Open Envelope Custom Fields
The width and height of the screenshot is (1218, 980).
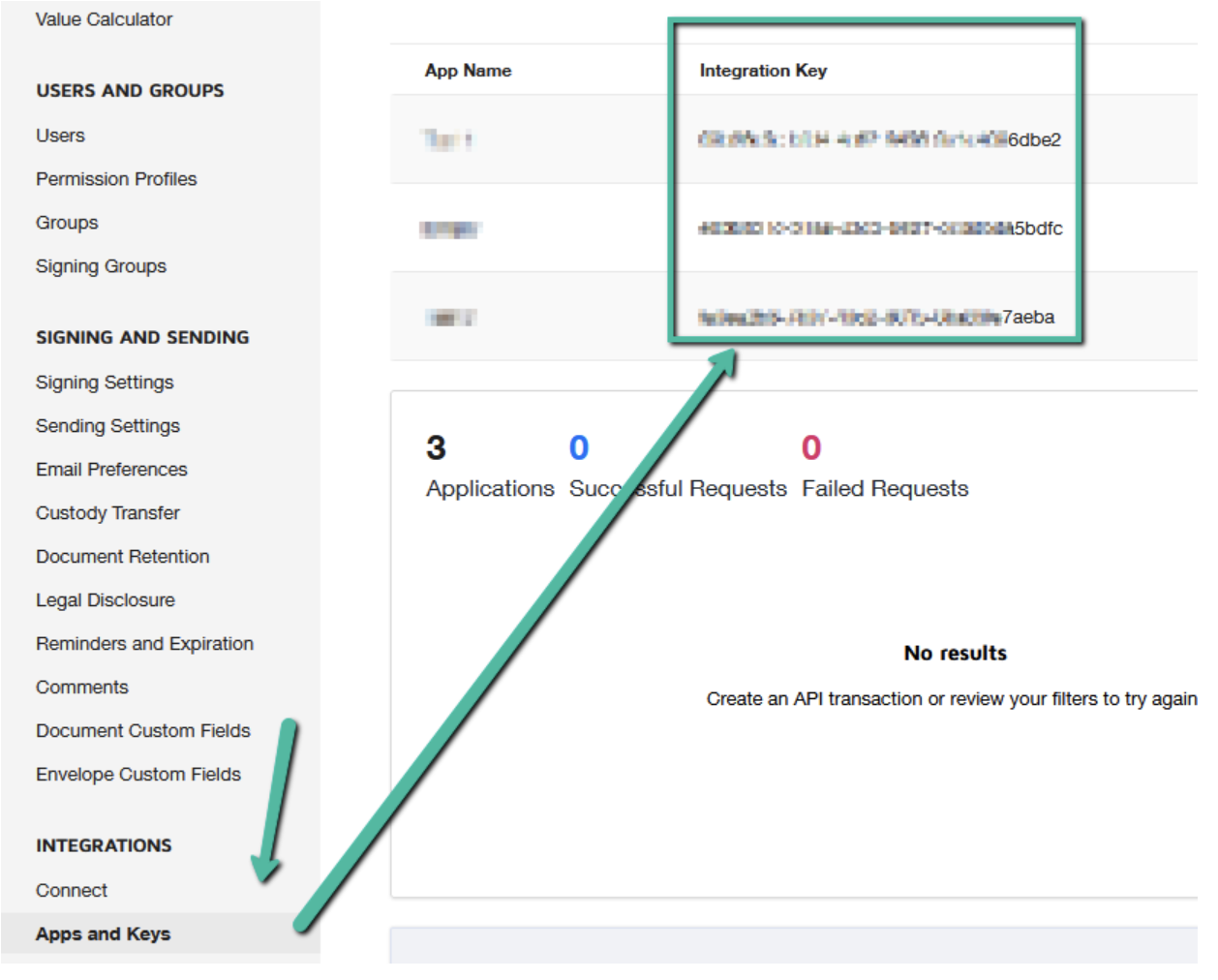pos(139,774)
